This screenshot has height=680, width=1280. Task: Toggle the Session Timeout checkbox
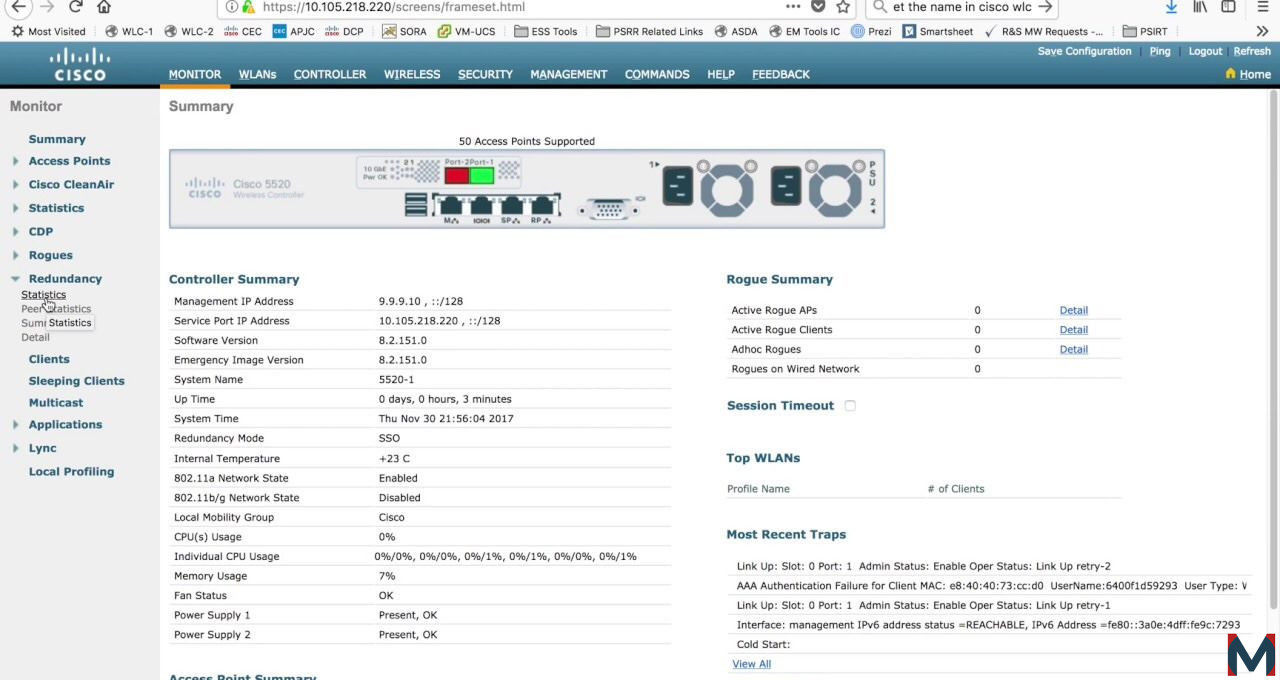[x=850, y=406]
